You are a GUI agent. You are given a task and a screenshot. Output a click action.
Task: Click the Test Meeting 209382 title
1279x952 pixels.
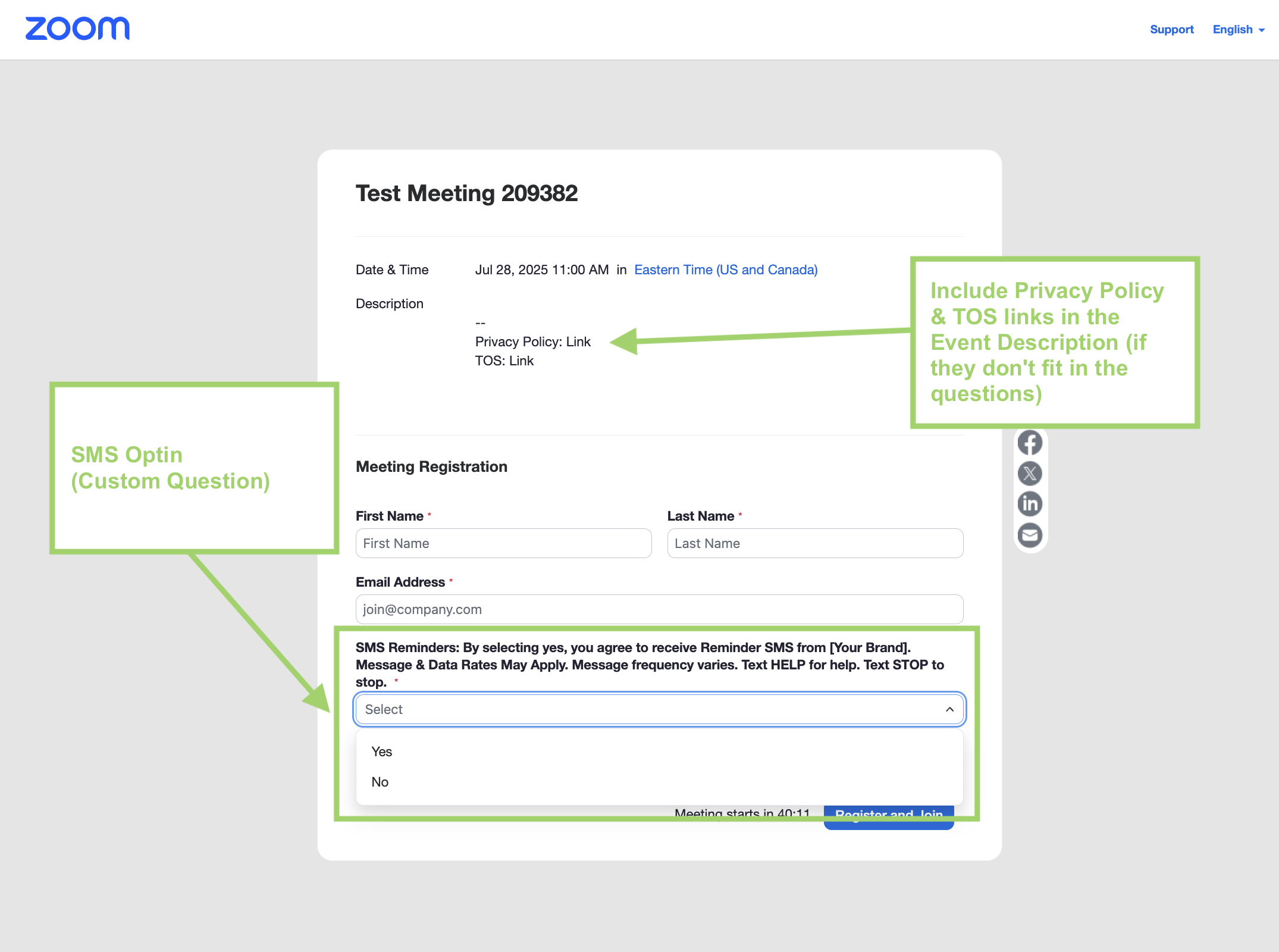coord(466,193)
